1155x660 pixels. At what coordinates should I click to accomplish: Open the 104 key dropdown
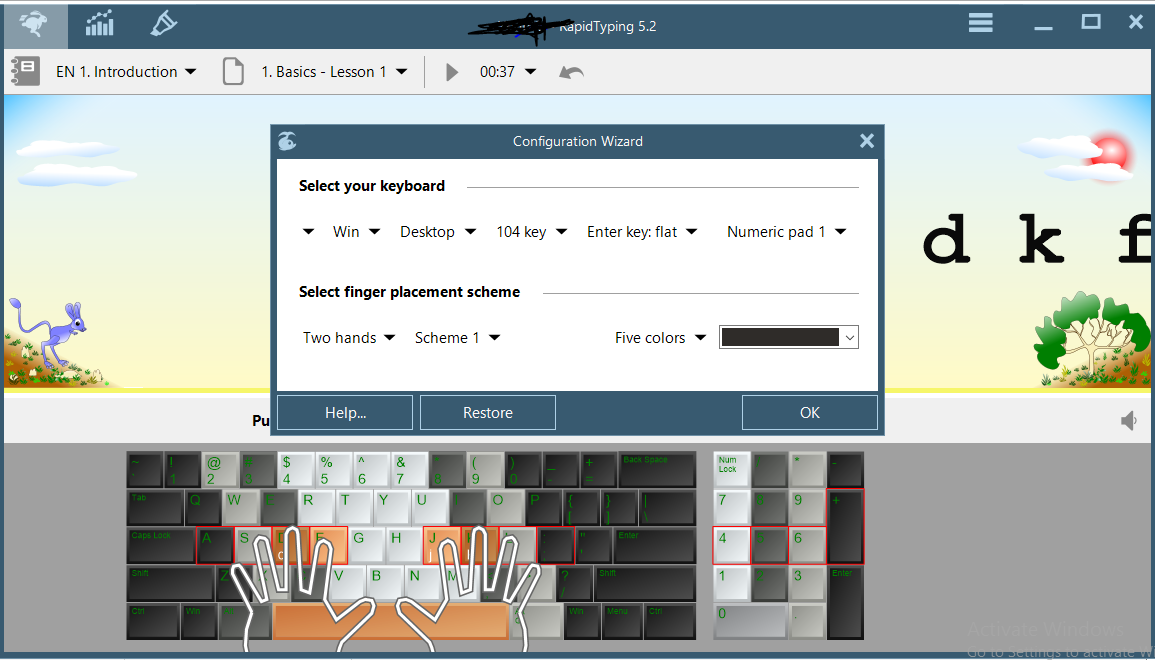coord(531,232)
